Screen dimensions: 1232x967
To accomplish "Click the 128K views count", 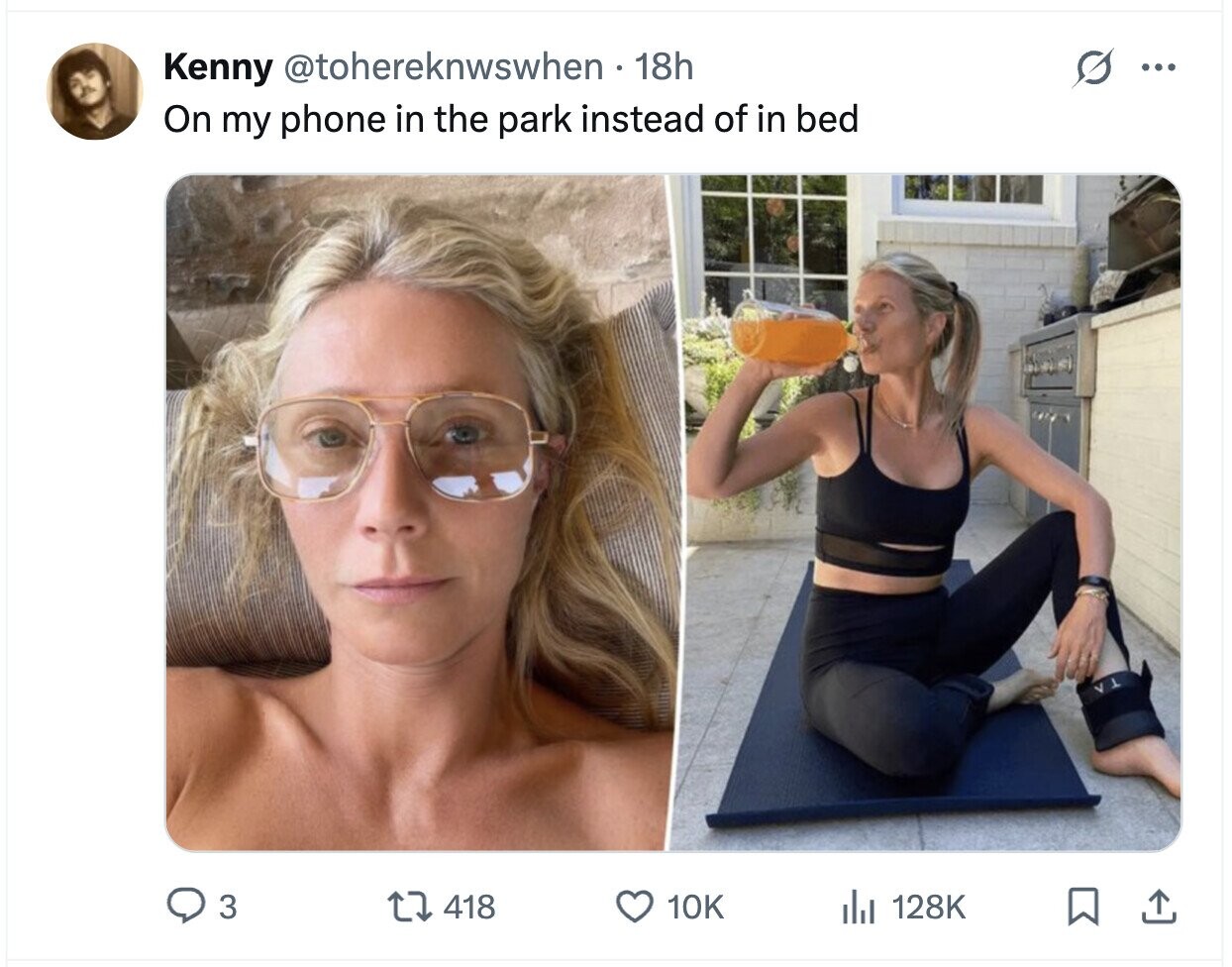I will (928, 907).
